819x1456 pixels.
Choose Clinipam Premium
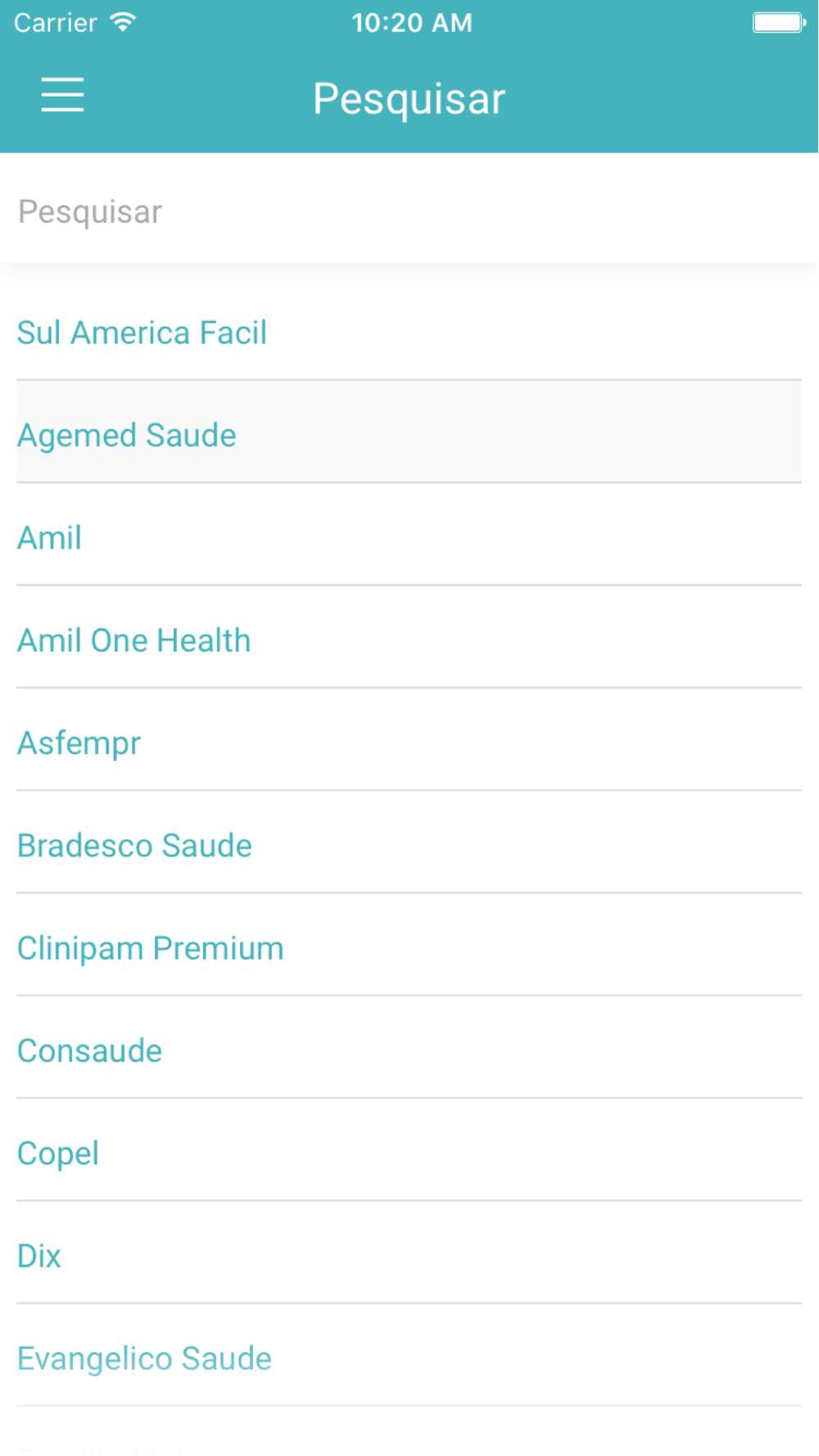pyautogui.click(x=409, y=945)
